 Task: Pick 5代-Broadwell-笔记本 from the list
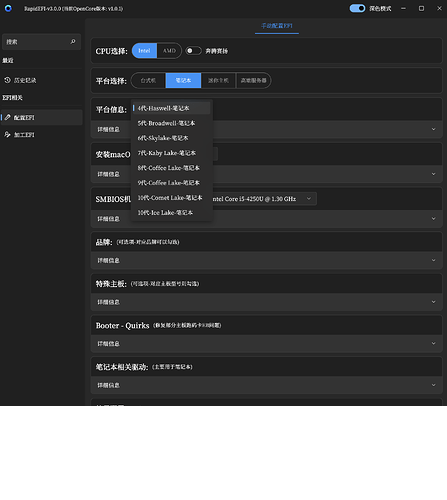(x=172, y=123)
